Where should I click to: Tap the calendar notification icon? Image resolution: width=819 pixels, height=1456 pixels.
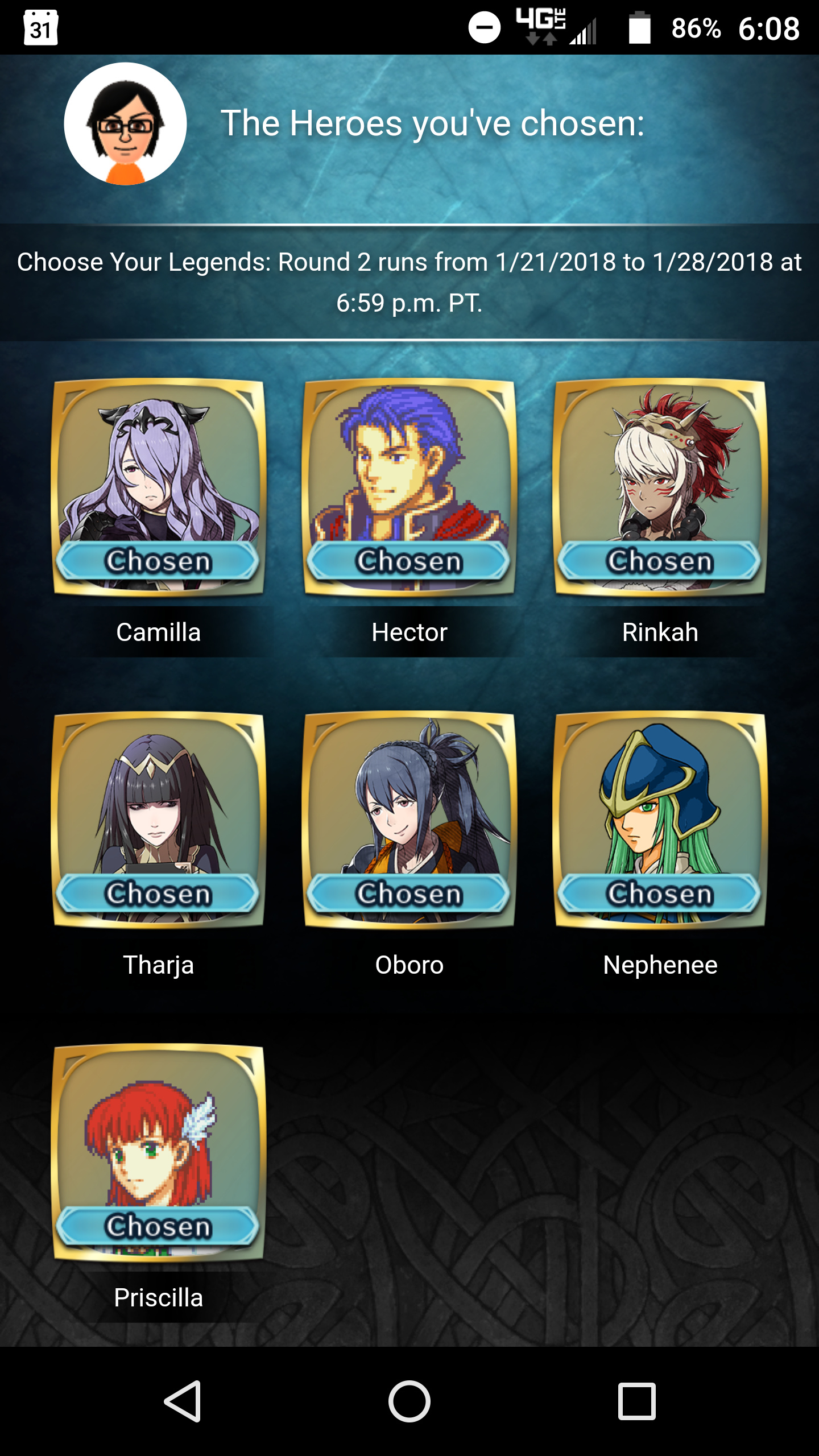[x=40, y=27]
